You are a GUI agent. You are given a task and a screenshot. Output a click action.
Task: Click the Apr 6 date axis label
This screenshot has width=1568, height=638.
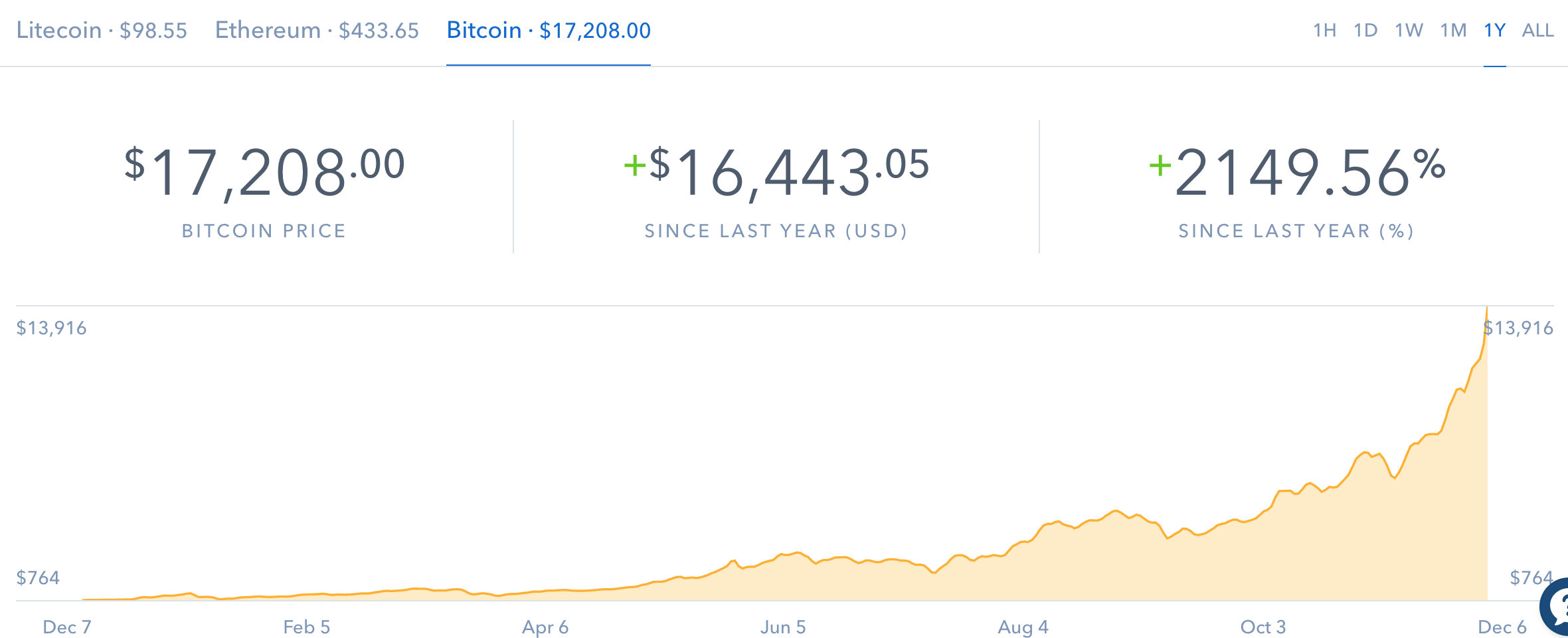coord(545,627)
